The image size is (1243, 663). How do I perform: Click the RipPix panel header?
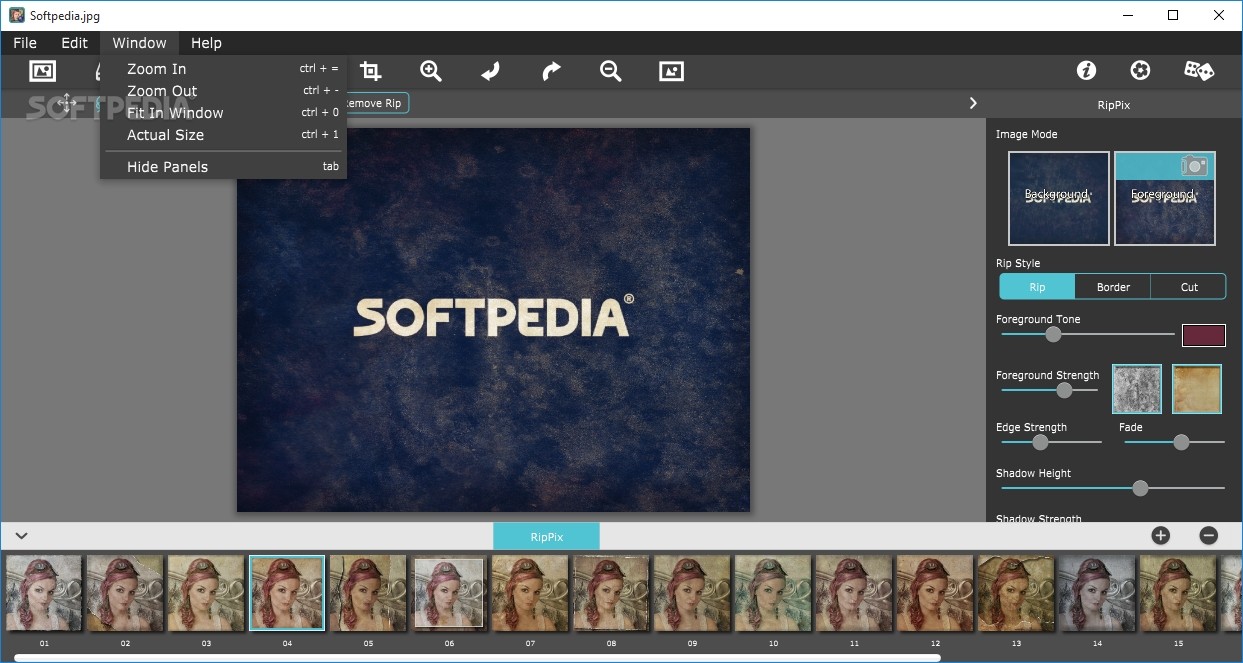tap(1113, 104)
